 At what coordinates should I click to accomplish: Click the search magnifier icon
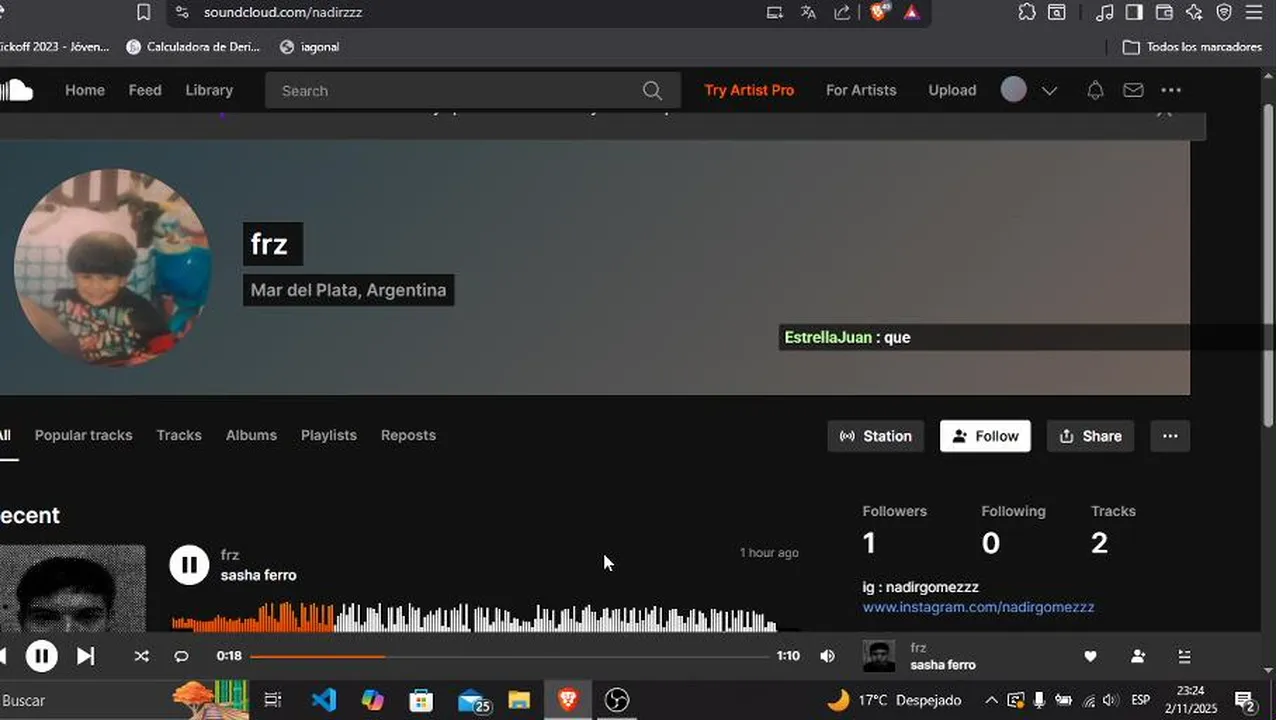pyautogui.click(x=652, y=91)
